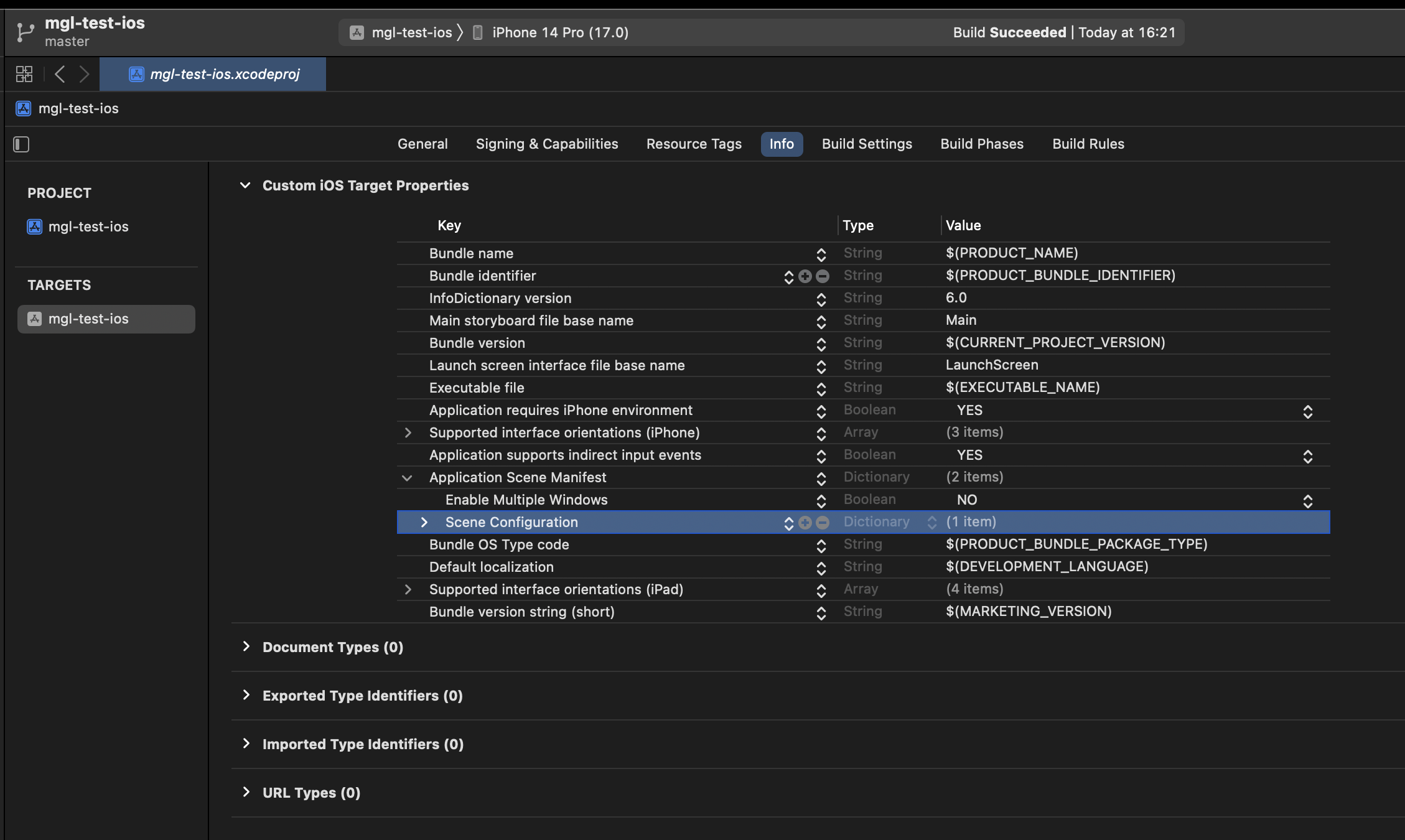Screen dimensions: 1405x840
Task: Open the Build Rules tab
Action: pos(1088,144)
